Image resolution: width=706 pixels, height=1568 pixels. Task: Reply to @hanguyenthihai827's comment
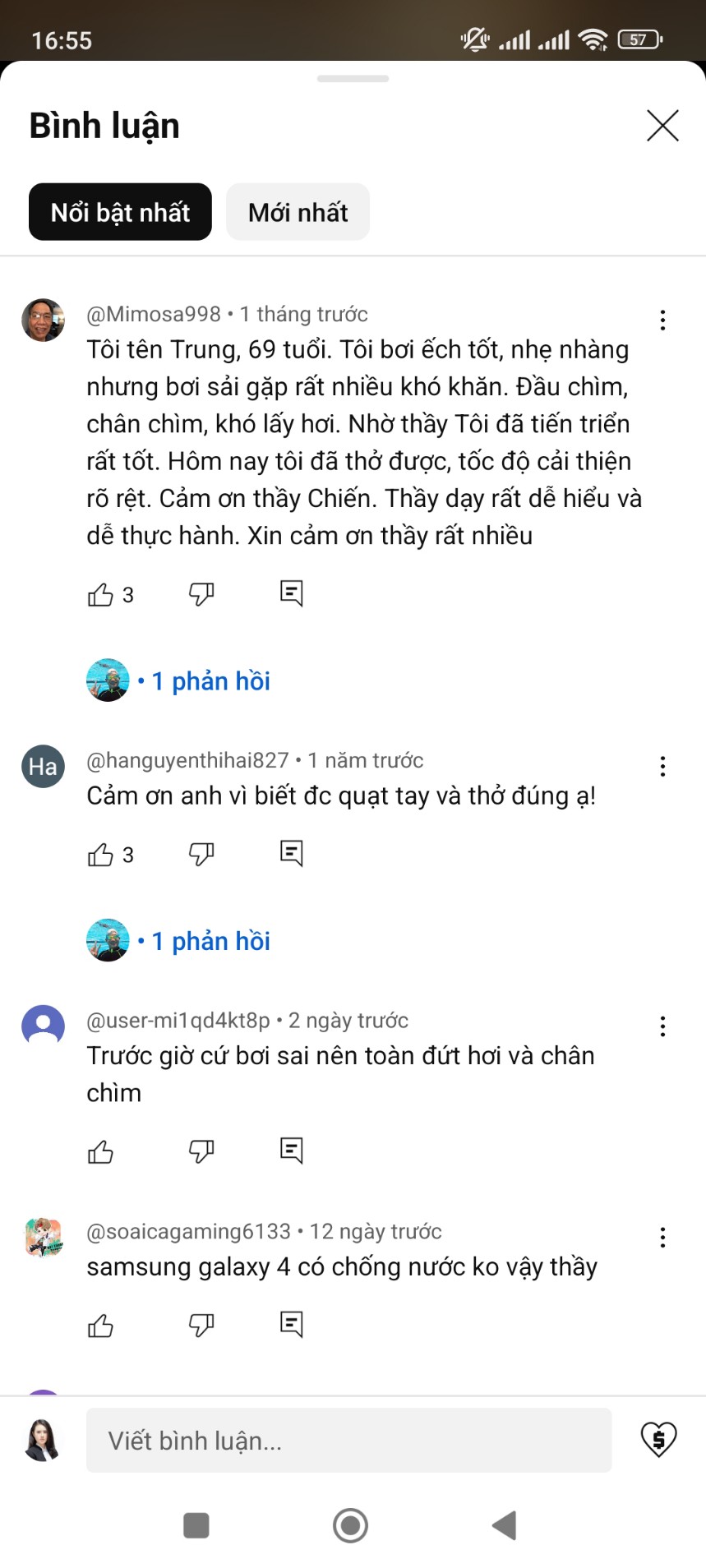[292, 854]
